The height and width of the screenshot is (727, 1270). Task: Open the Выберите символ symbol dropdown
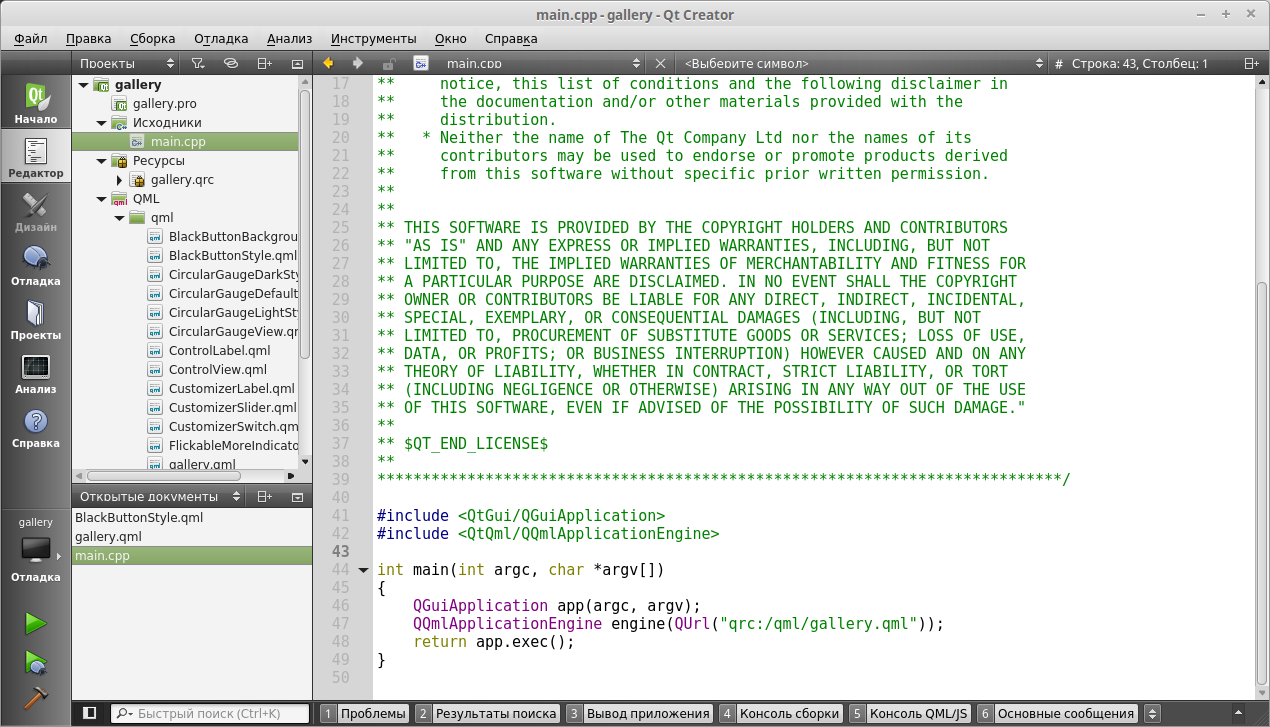(x=864, y=63)
